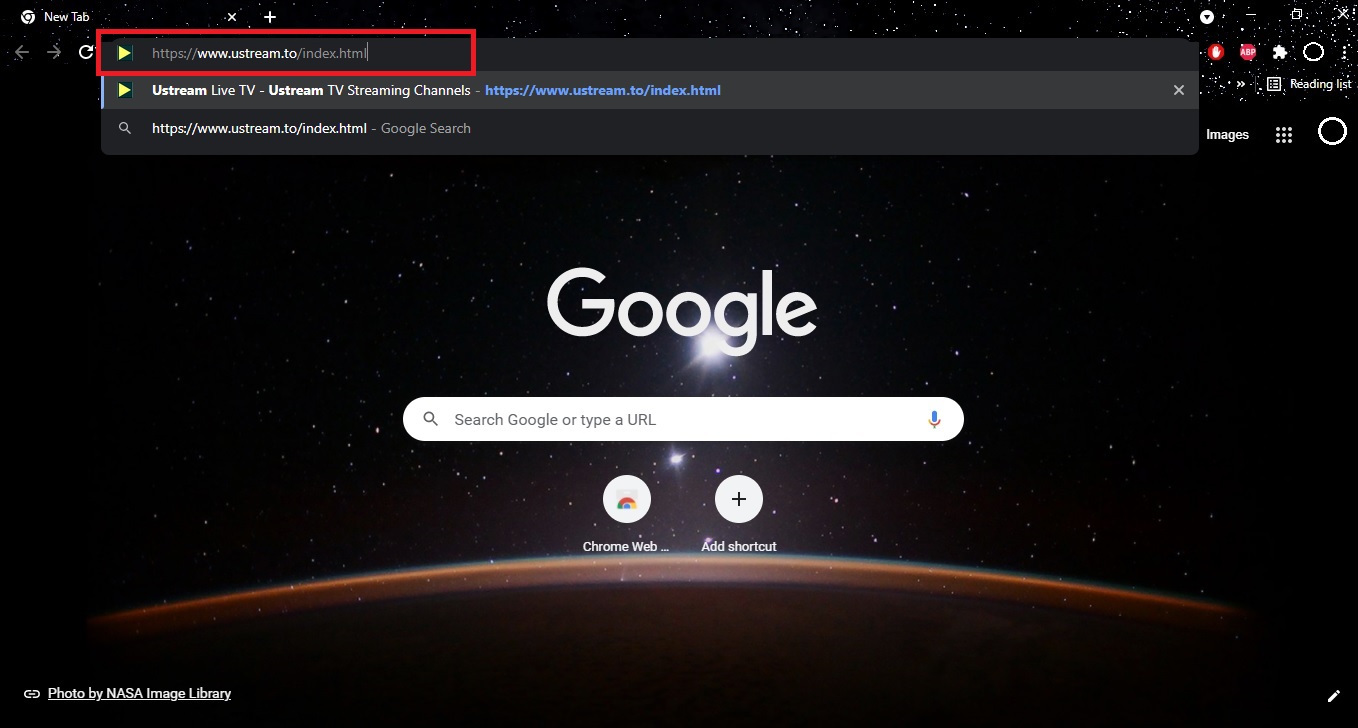
Task: Click the magnifier icon in the Google search box
Action: pyautogui.click(x=431, y=419)
